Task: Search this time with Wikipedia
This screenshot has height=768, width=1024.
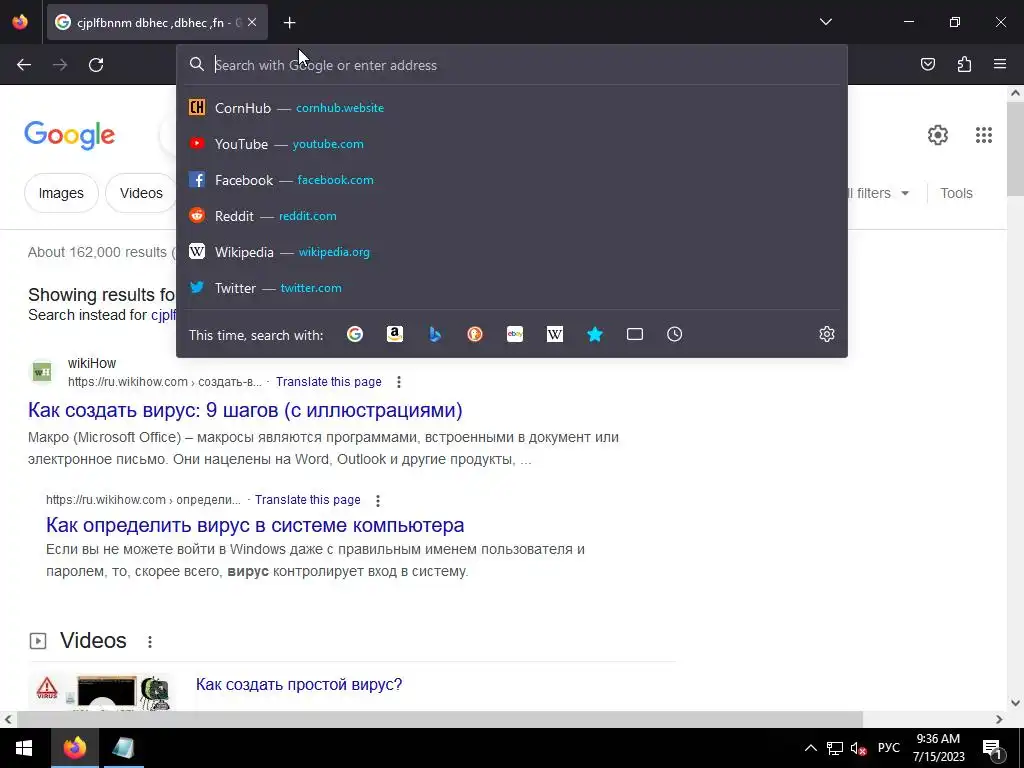Action: [x=554, y=334]
